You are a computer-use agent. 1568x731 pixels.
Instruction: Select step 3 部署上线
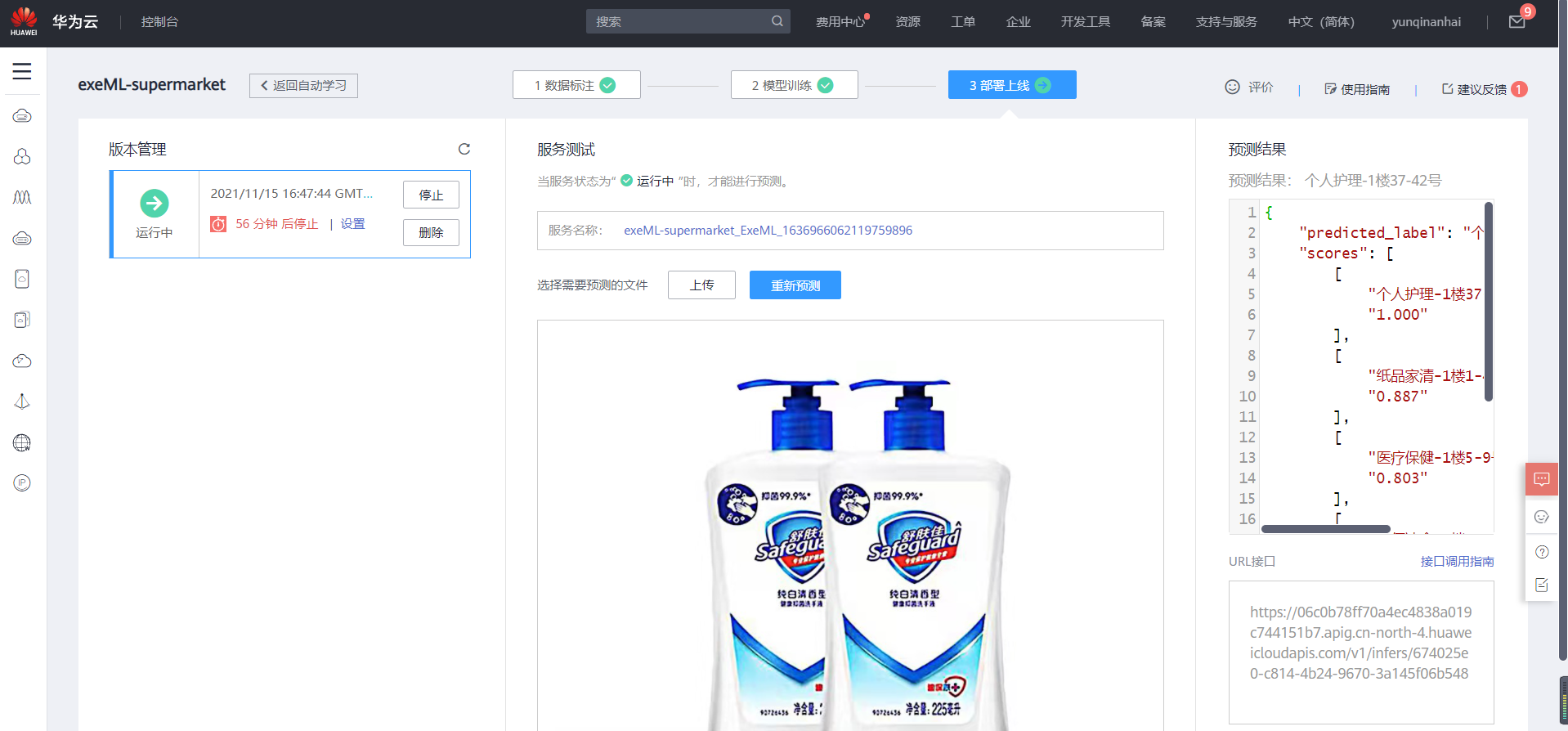tap(1012, 85)
